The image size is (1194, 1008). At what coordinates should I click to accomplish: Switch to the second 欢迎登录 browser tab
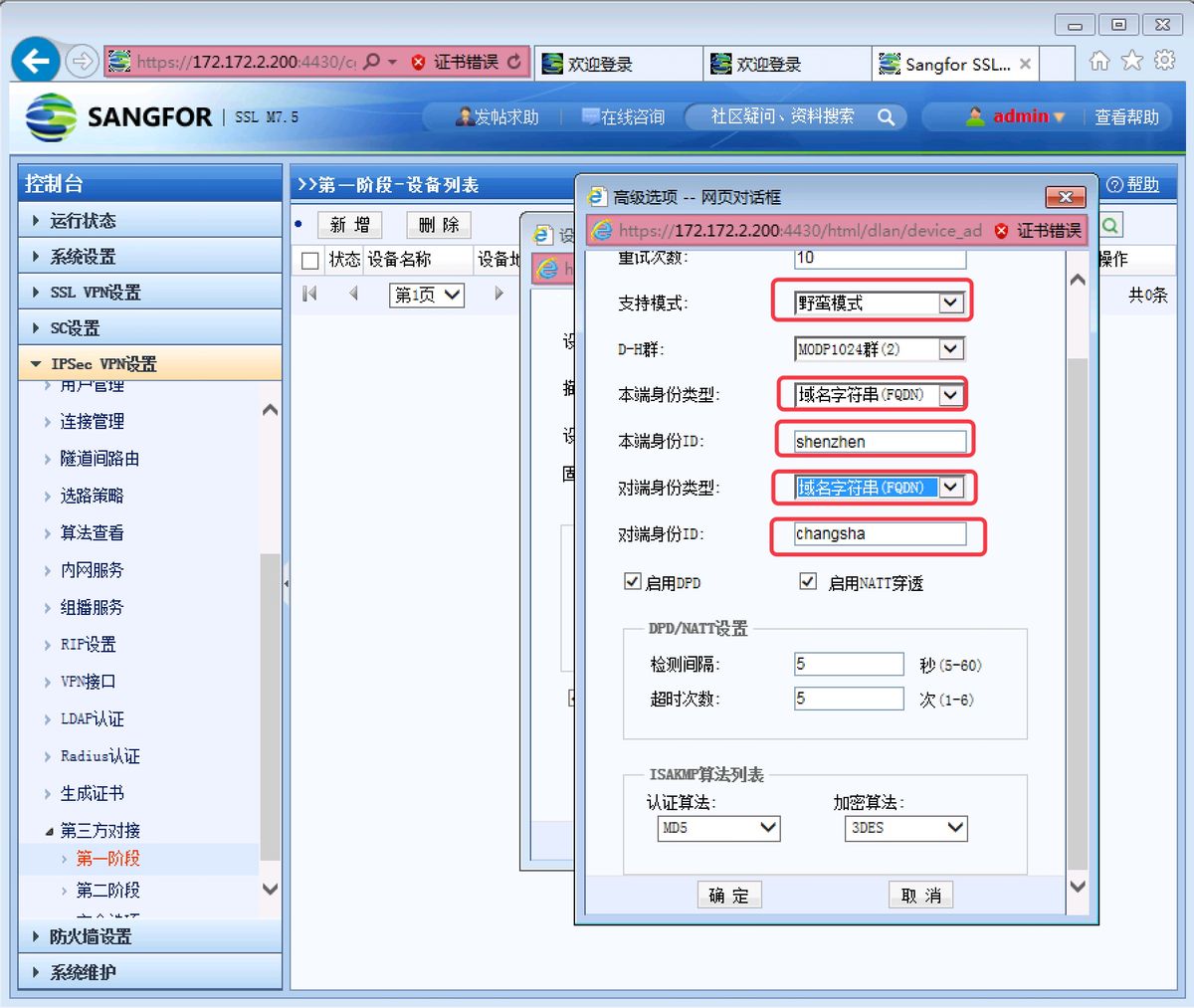coord(787,64)
